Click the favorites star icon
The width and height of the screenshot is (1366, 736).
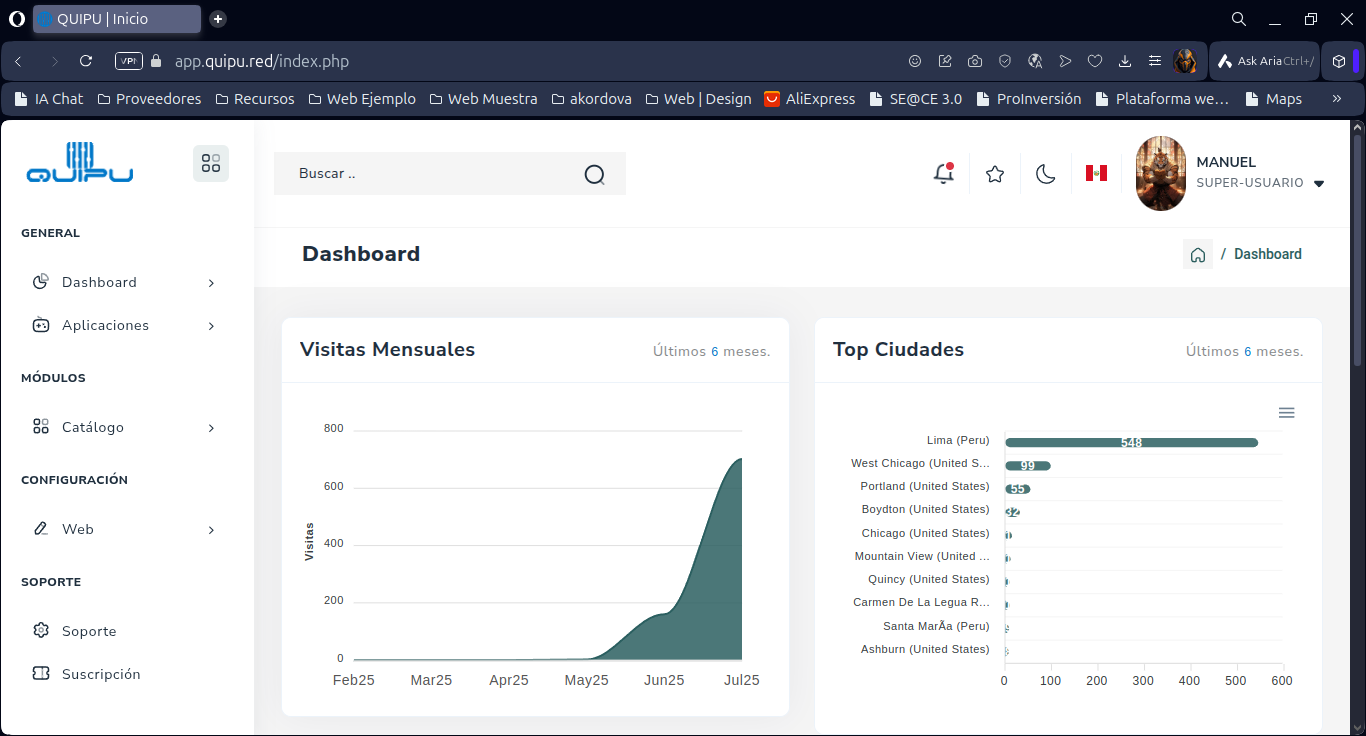pyautogui.click(x=995, y=174)
